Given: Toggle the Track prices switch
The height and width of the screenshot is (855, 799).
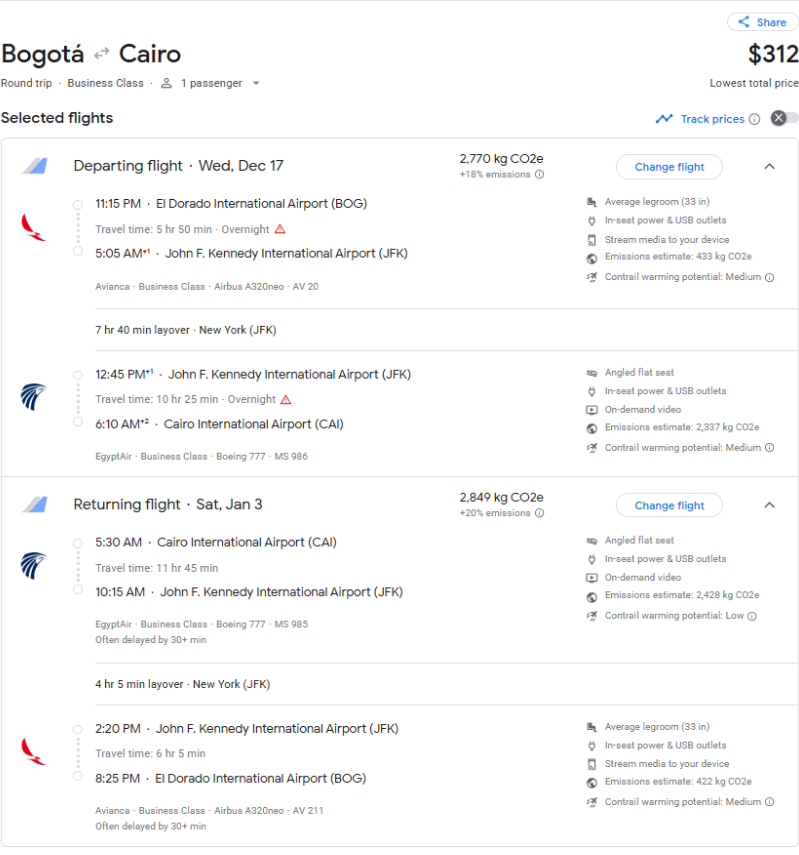Looking at the screenshot, I should pyautogui.click(x=784, y=118).
